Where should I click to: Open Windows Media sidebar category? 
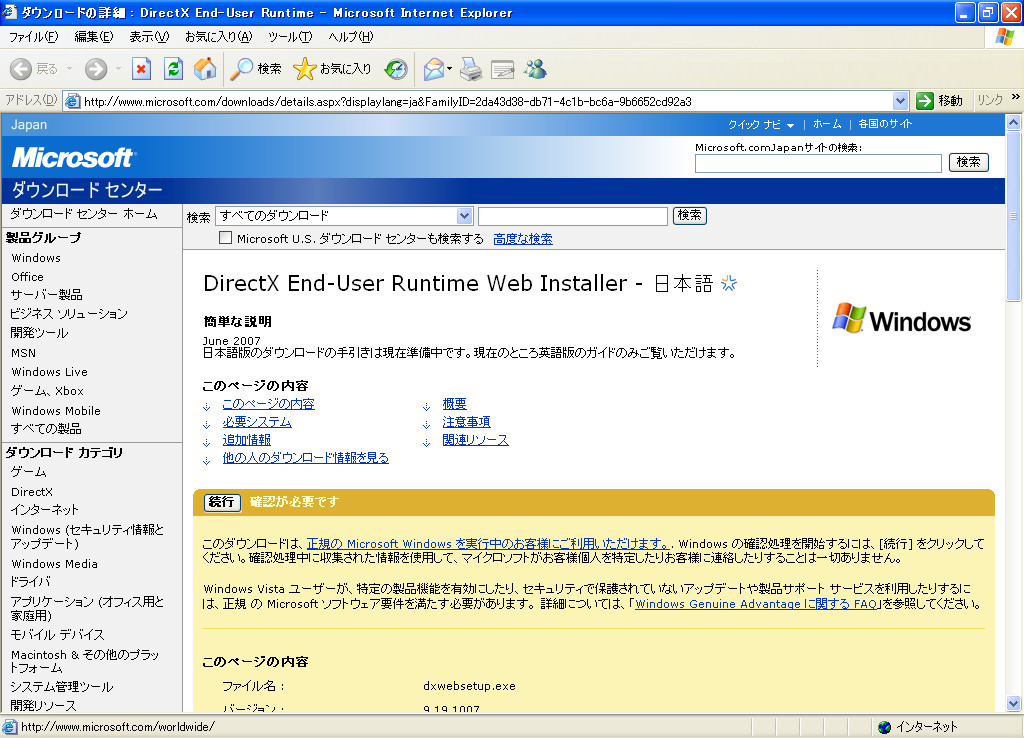(x=54, y=564)
